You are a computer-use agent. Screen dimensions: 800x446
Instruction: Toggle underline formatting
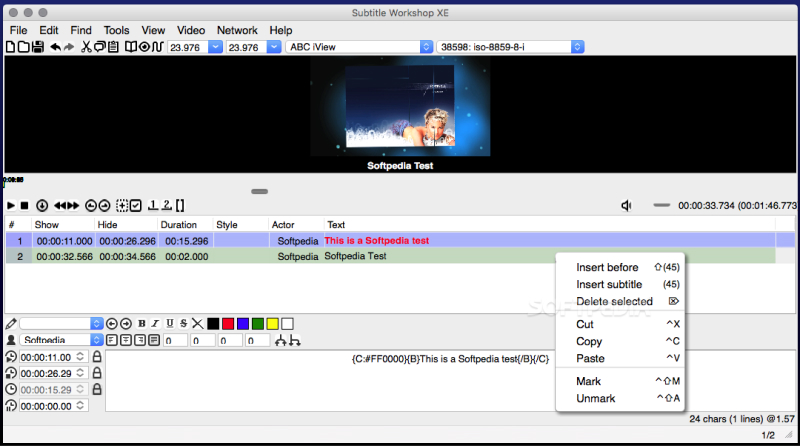[x=170, y=324]
